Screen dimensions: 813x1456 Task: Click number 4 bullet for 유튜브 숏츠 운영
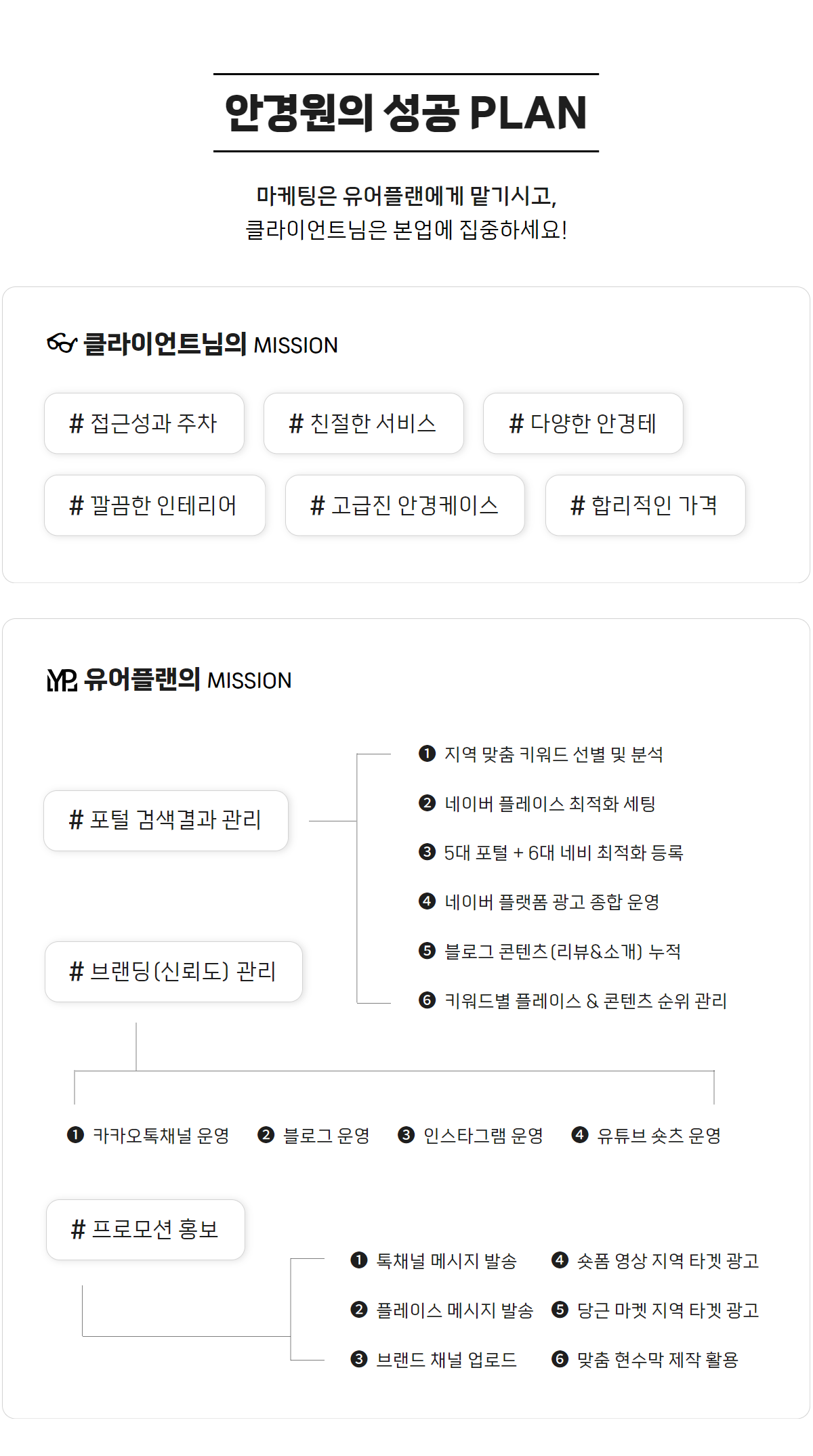point(580,1134)
